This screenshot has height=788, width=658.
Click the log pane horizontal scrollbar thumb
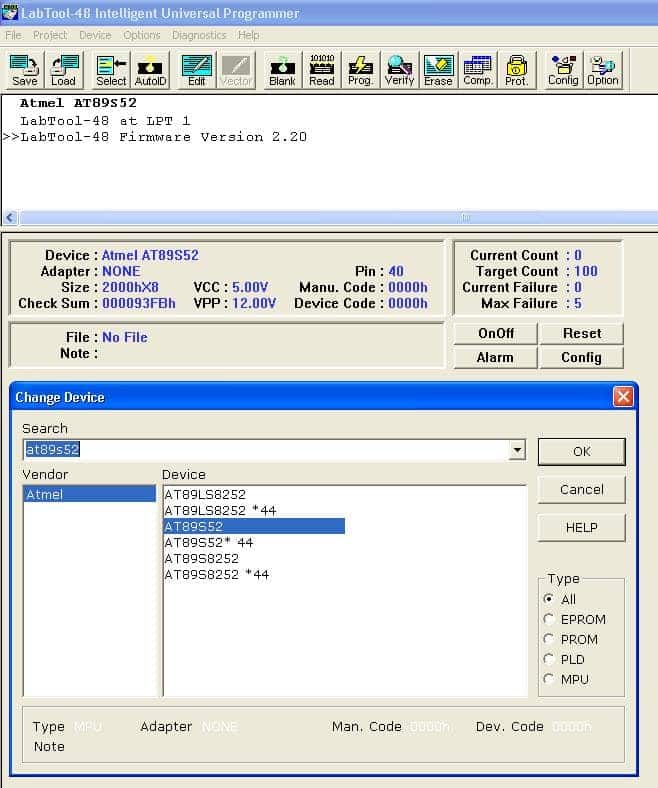point(339,218)
